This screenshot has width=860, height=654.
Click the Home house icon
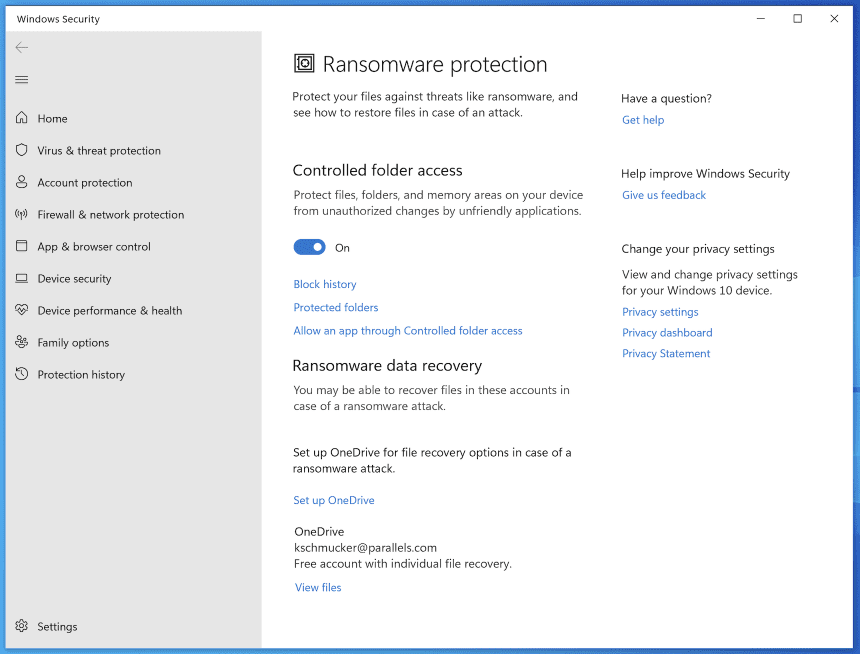pos(21,117)
